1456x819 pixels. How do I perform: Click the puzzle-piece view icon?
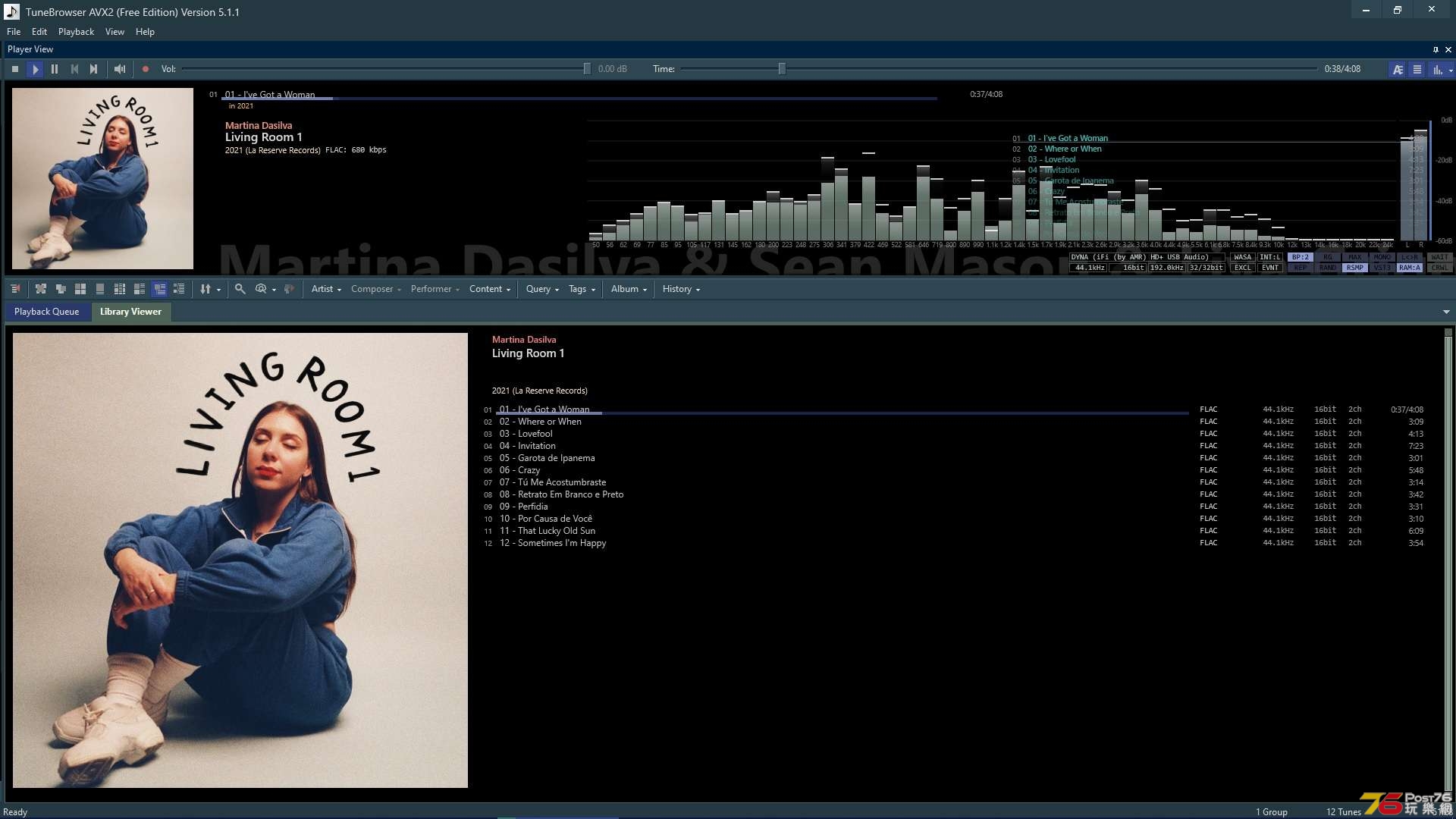41,289
